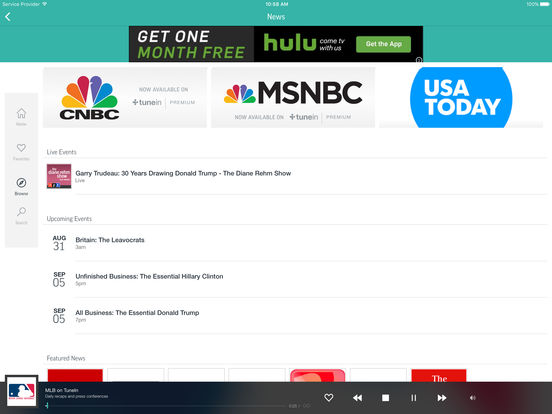Viewport: 552px width, 414px height.
Task: Select the Browse compass icon
Action: [21, 186]
